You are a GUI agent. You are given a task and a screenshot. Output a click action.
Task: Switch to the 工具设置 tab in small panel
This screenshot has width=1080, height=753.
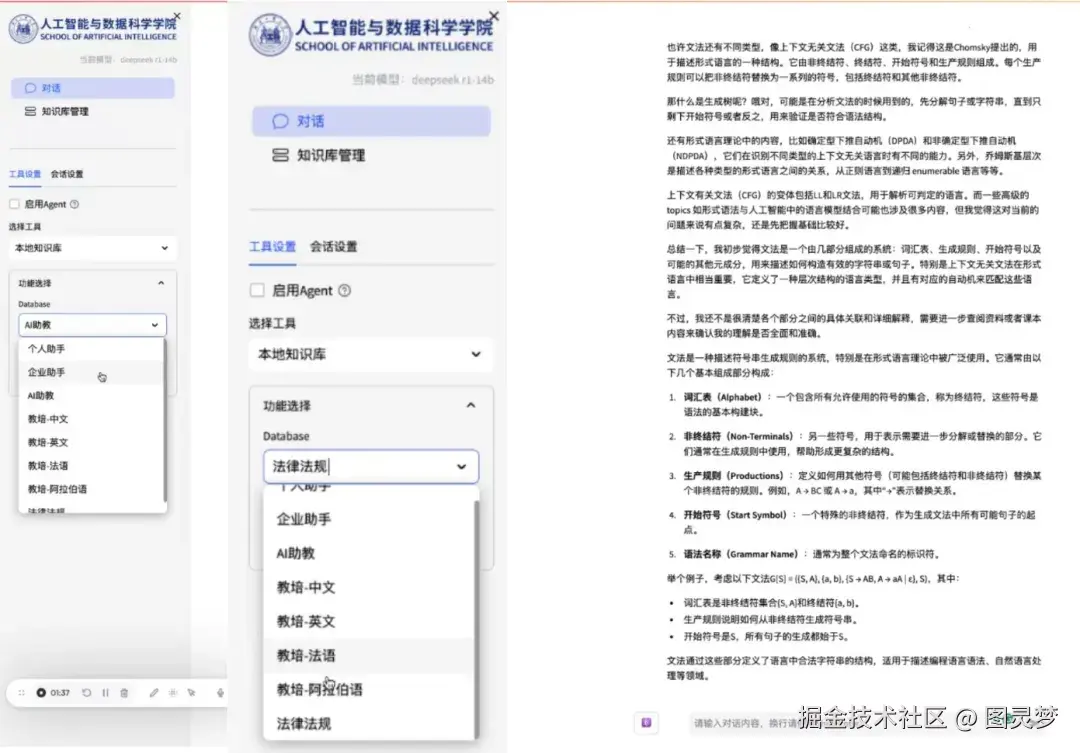coord(25,174)
